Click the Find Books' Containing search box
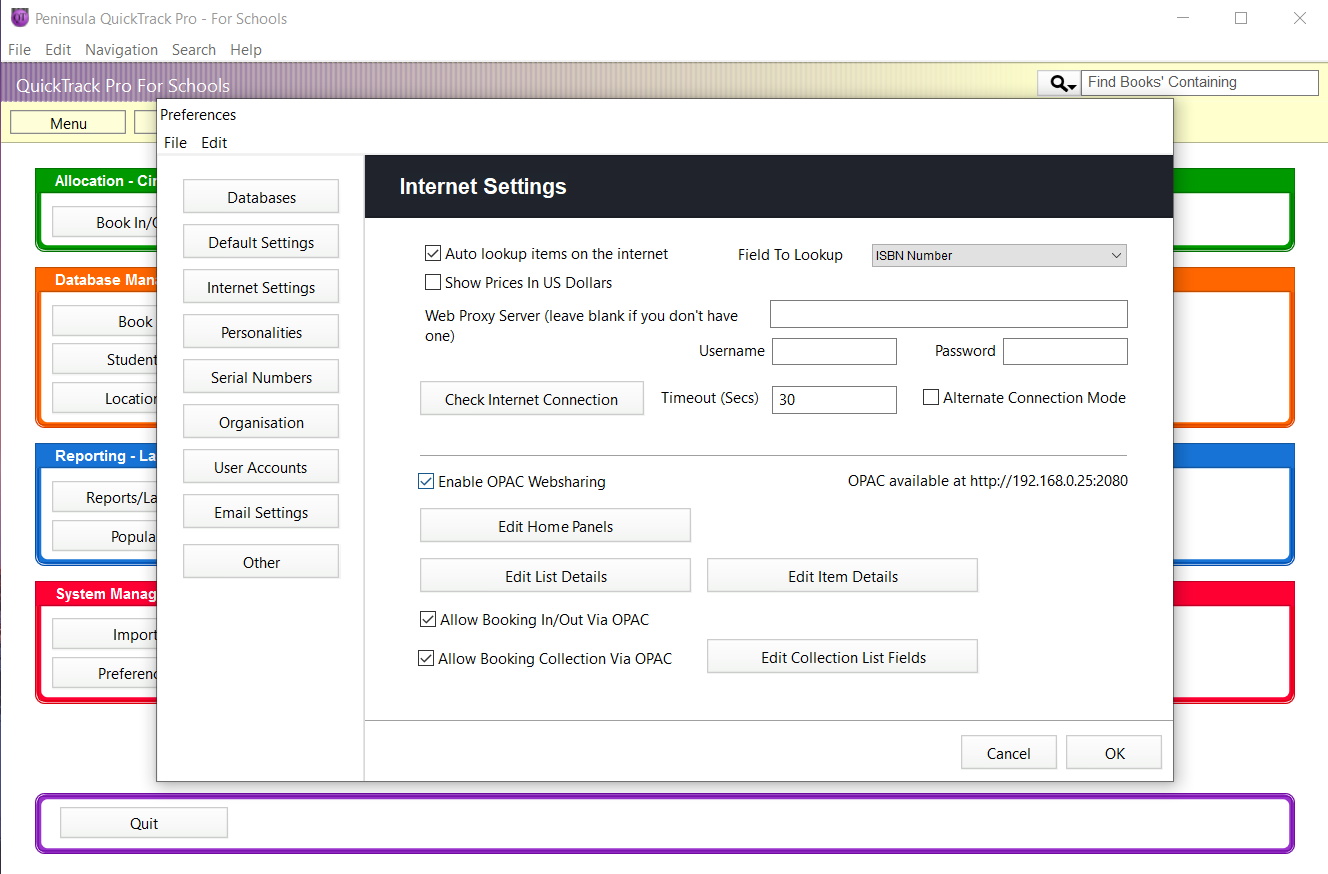Screen dimensions: 1328x874 tap(1200, 83)
